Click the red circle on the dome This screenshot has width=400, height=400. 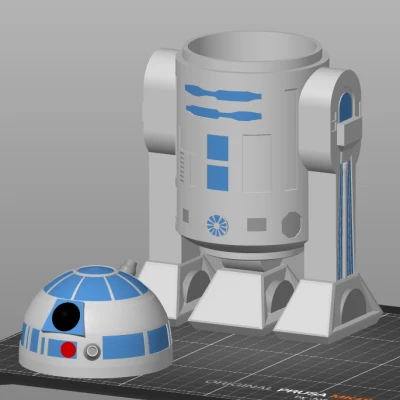(68, 350)
